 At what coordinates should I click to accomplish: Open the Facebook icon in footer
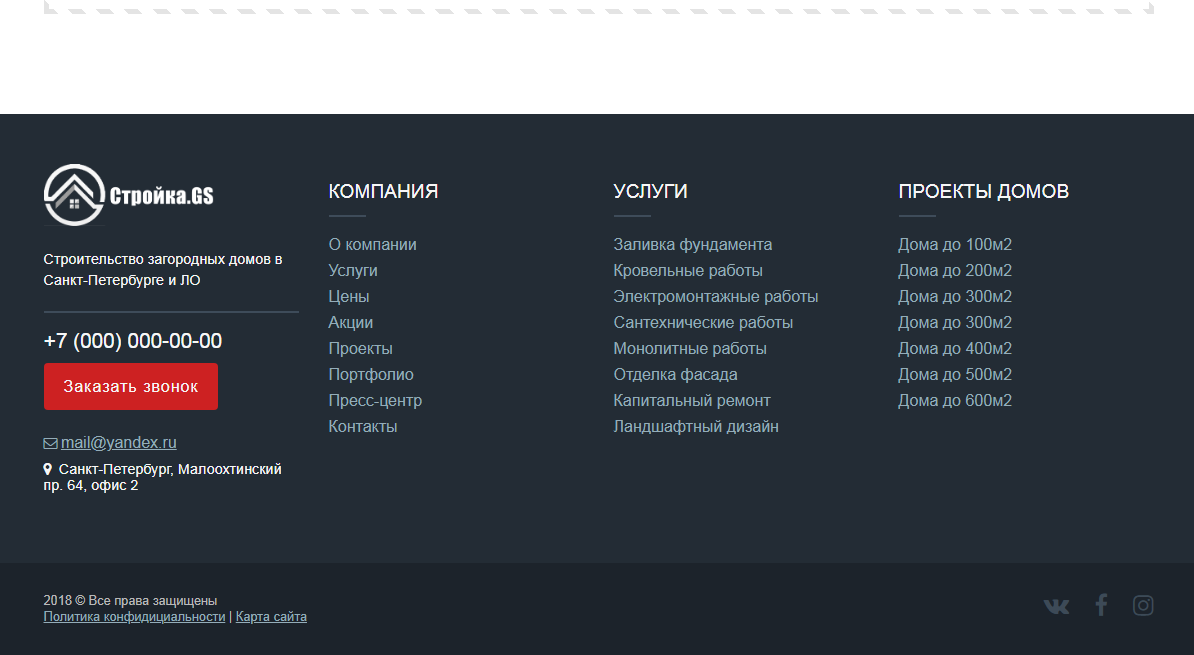[x=1101, y=605]
